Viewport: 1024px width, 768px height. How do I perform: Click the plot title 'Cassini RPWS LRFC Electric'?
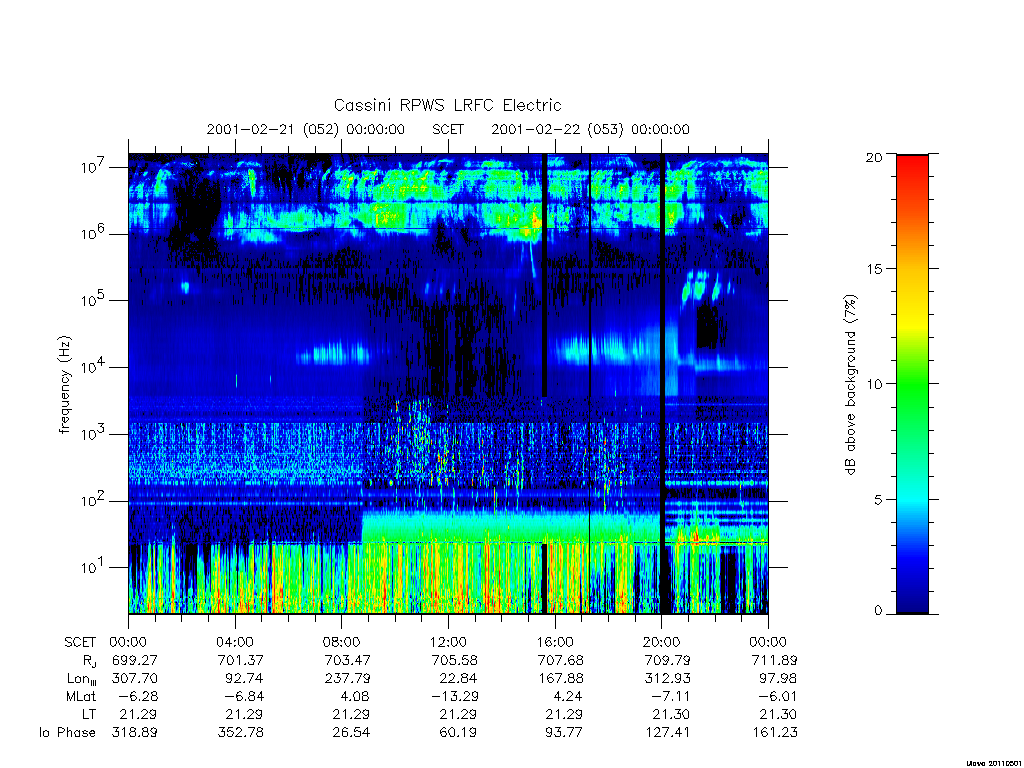[x=447, y=105]
